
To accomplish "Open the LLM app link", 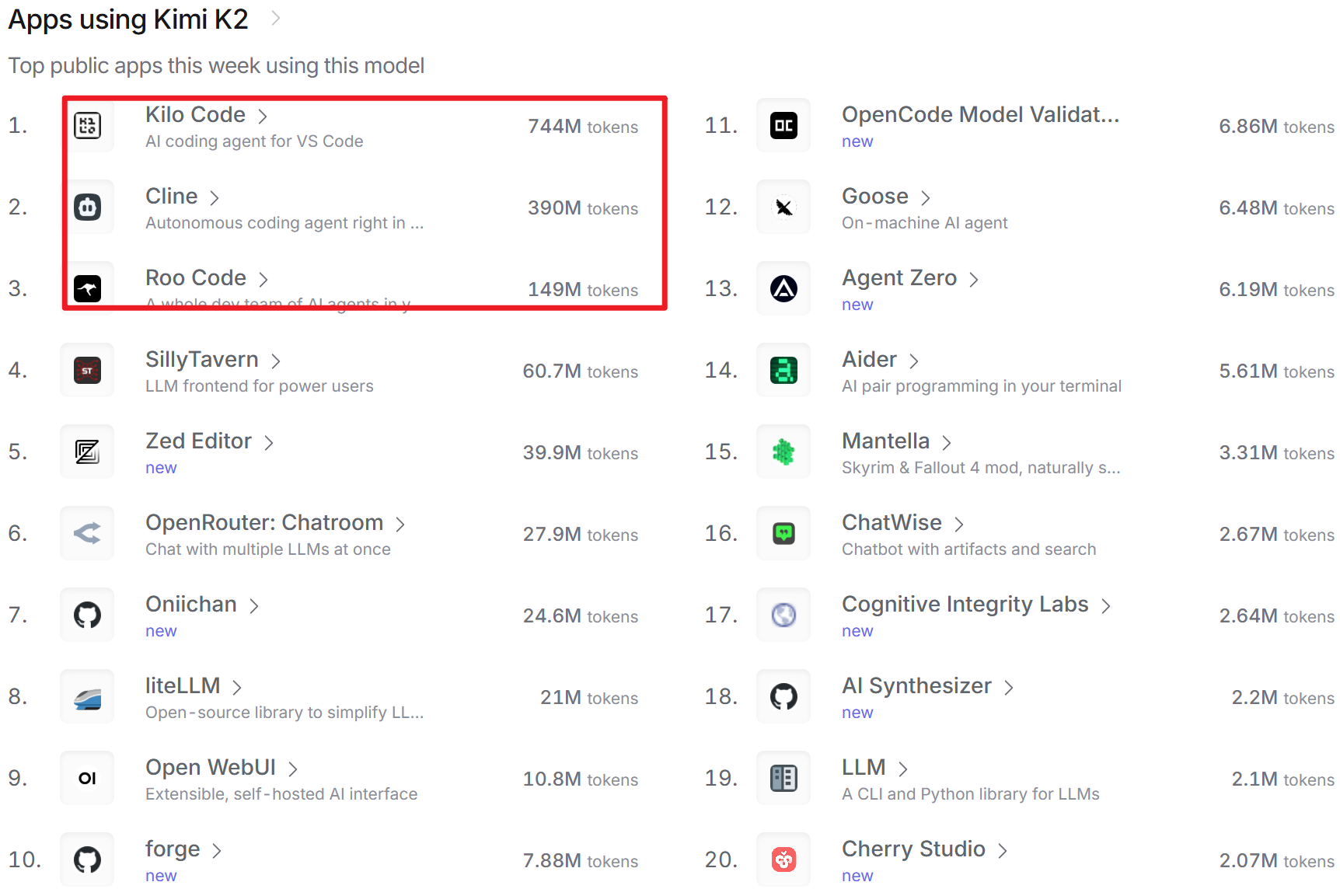I will coord(864,767).
